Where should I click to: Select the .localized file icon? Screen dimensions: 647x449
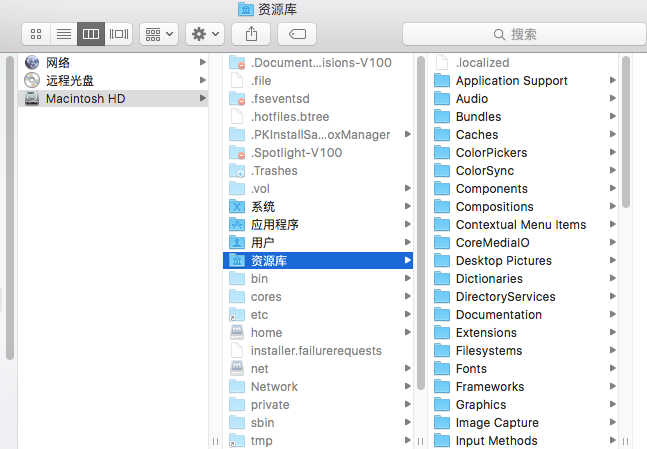coord(442,62)
